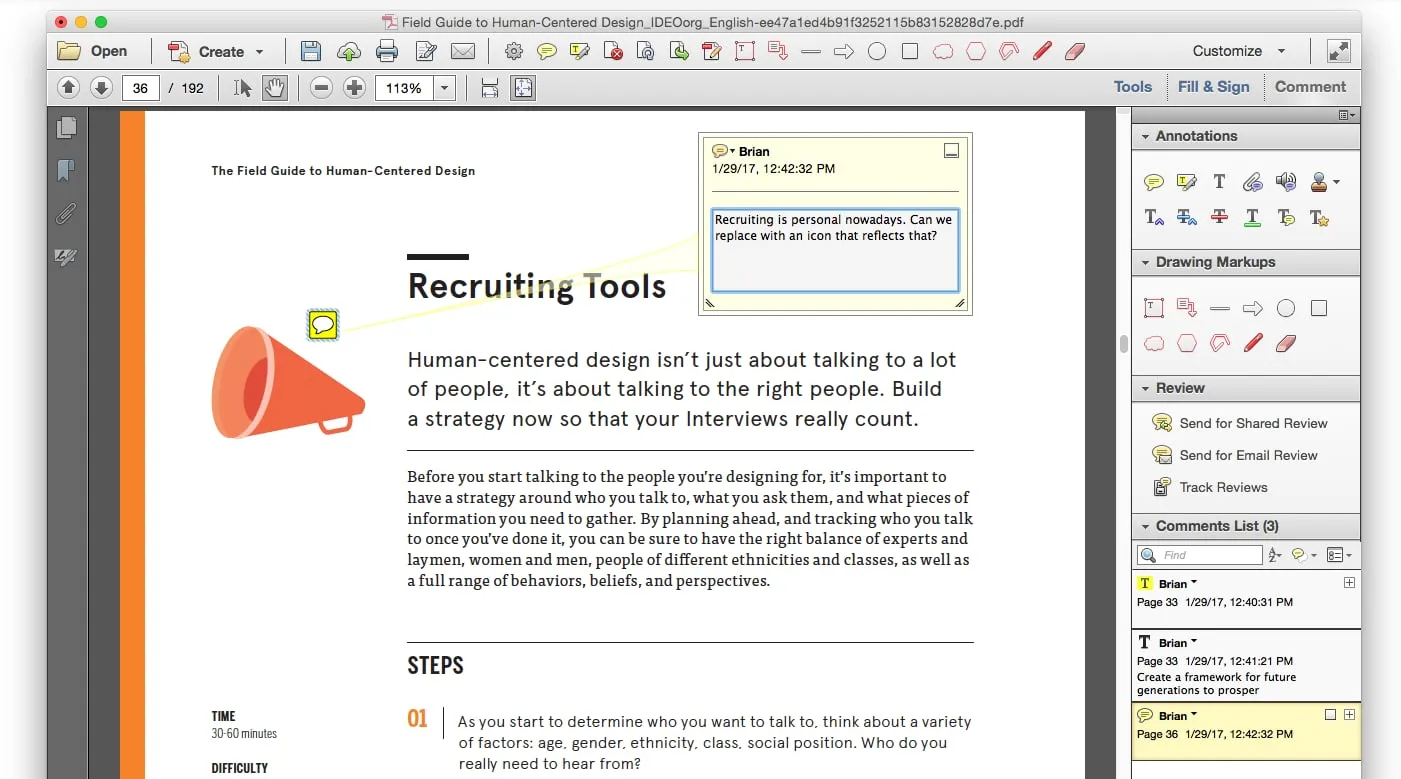Click the Save file icon in toolbar
1401x779 pixels.
pos(311,51)
